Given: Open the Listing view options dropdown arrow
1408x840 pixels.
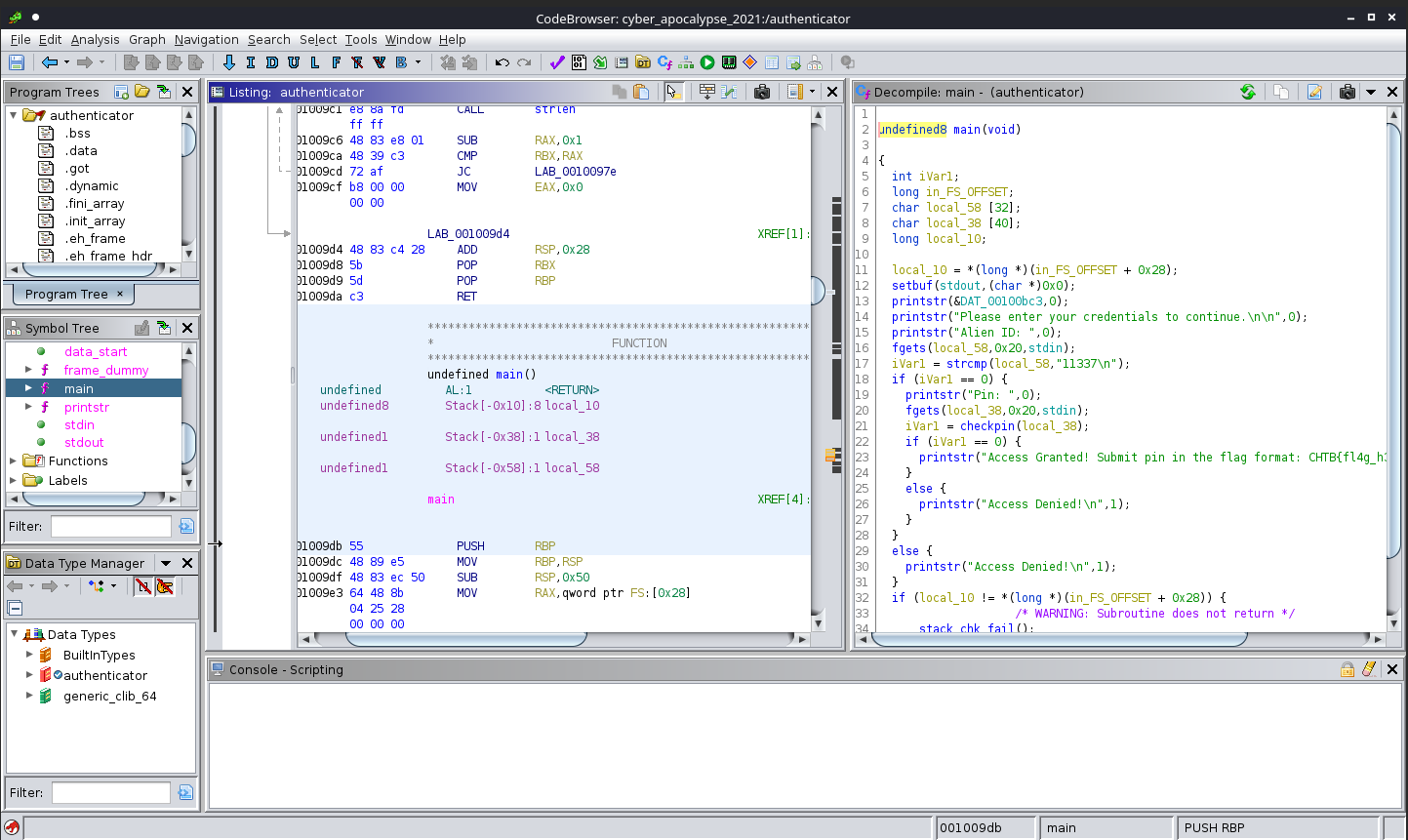Looking at the screenshot, I should pyautogui.click(x=812, y=92).
